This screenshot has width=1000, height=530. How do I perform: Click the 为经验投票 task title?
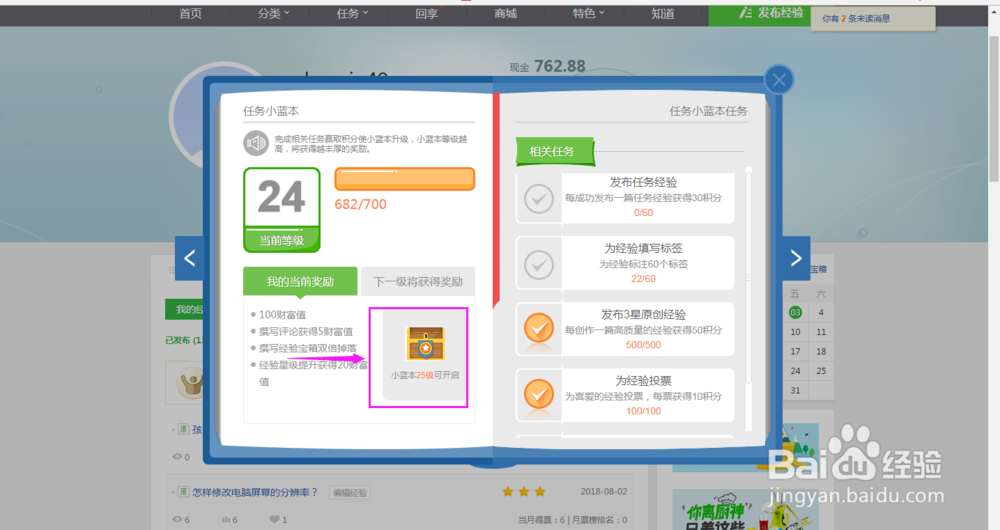point(643,381)
